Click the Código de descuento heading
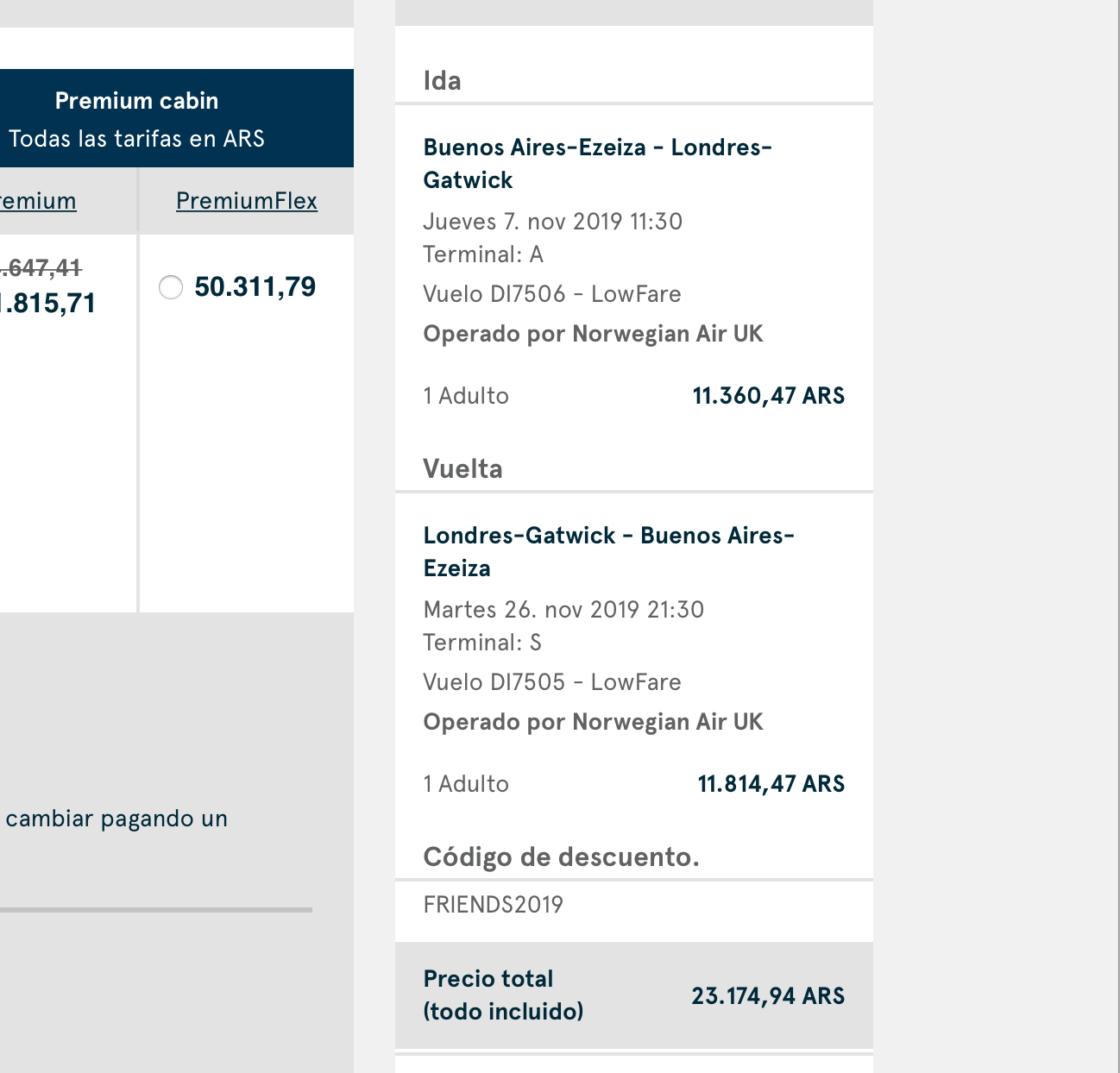 pos(561,857)
